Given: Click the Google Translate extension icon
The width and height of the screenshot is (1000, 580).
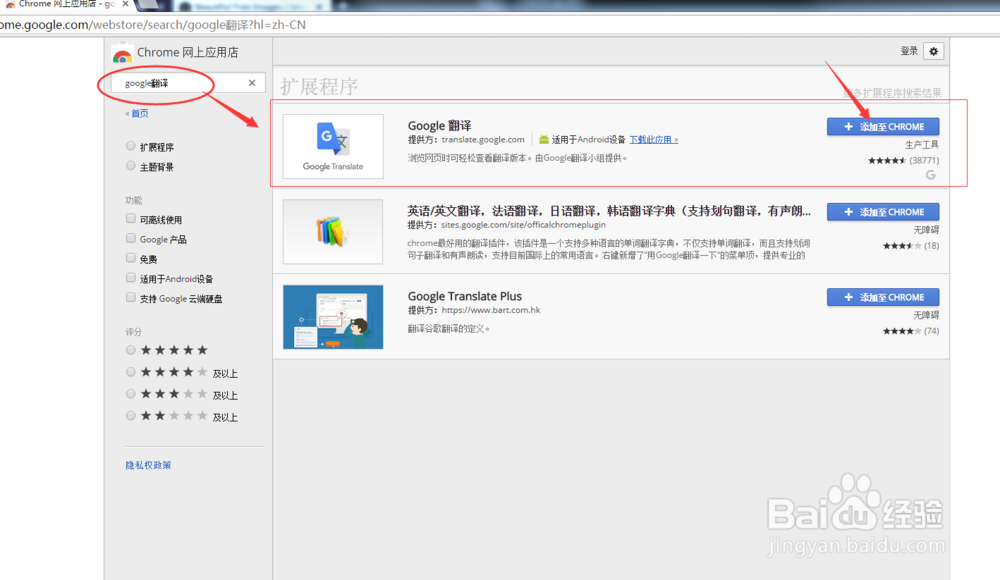Looking at the screenshot, I should point(333,146).
